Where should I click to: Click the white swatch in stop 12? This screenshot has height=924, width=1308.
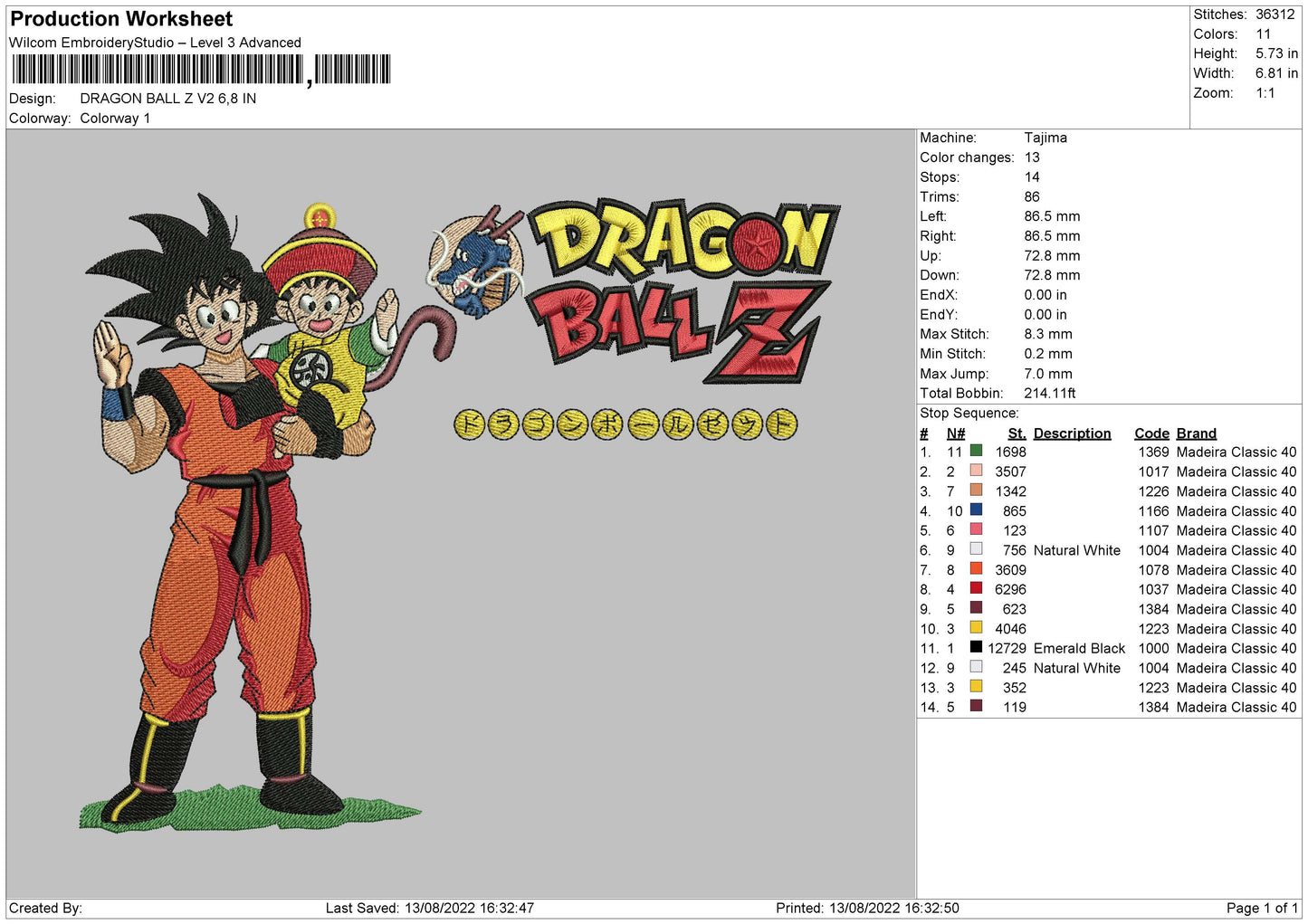[976, 666]
